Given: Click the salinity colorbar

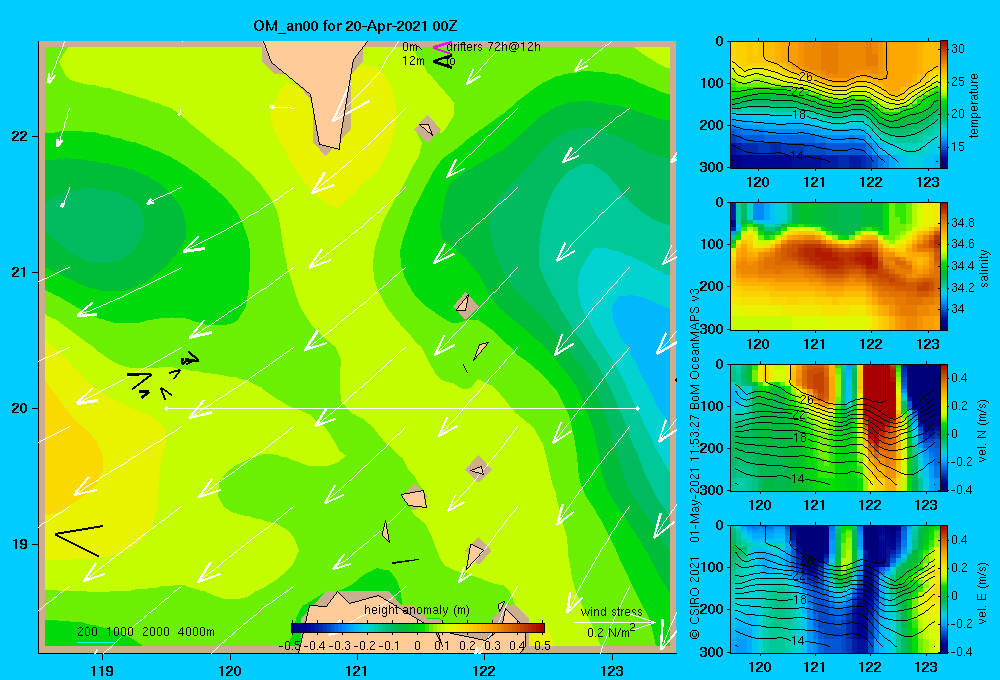Looking at the screenshot, I should [944, 266].
